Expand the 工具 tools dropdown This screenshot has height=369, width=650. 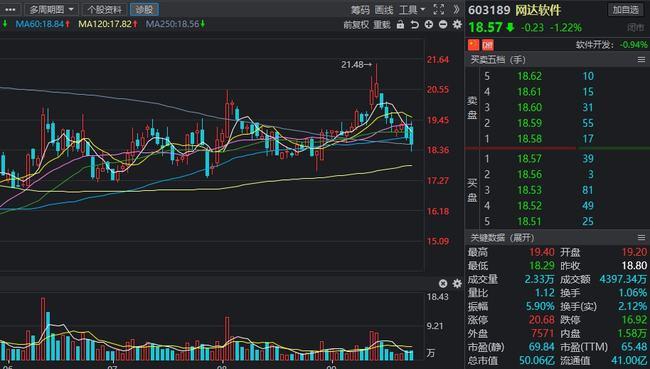[x=412, y=10]
